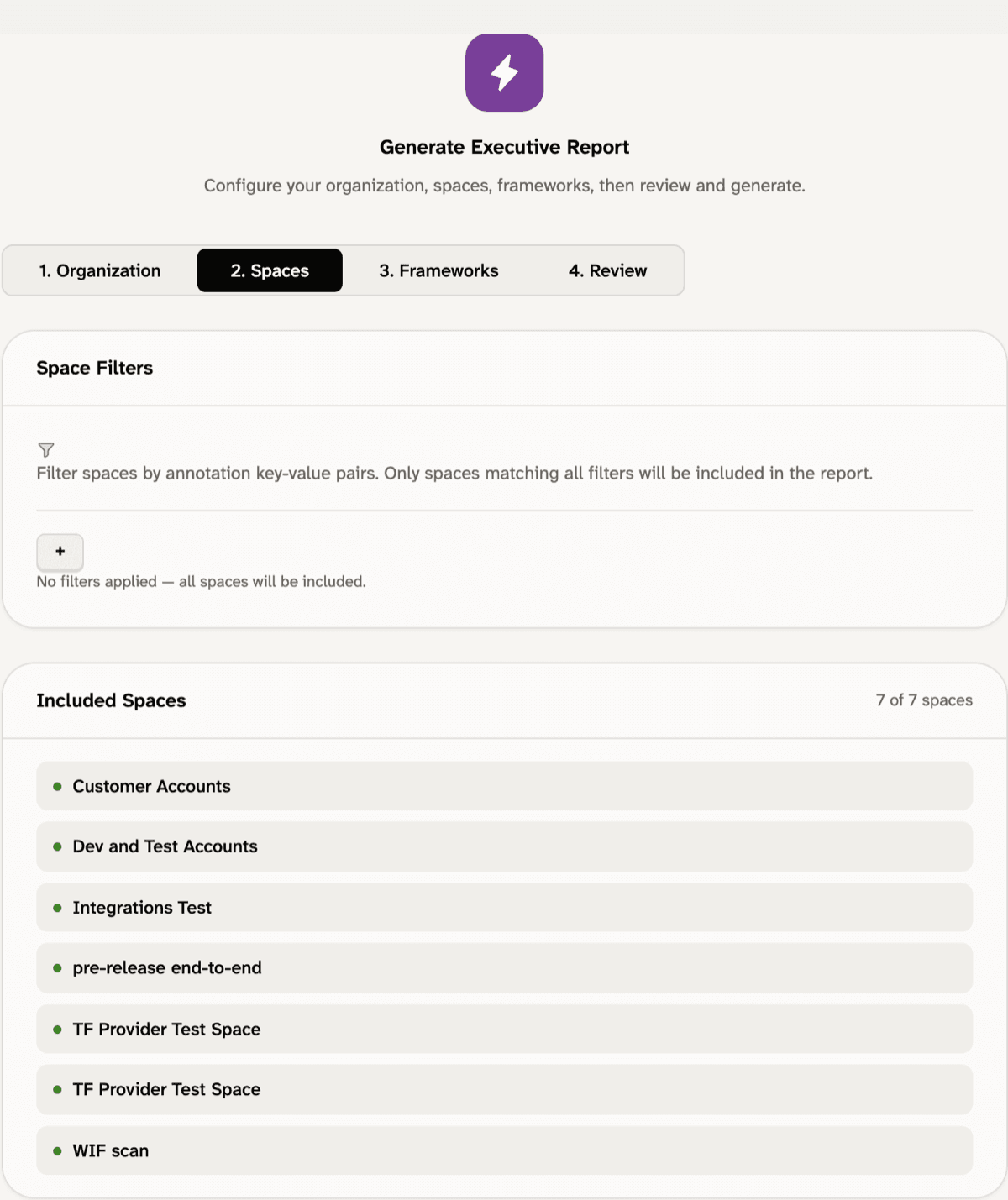Click green dot next to Dev and Test Accounts

[57, 846]
